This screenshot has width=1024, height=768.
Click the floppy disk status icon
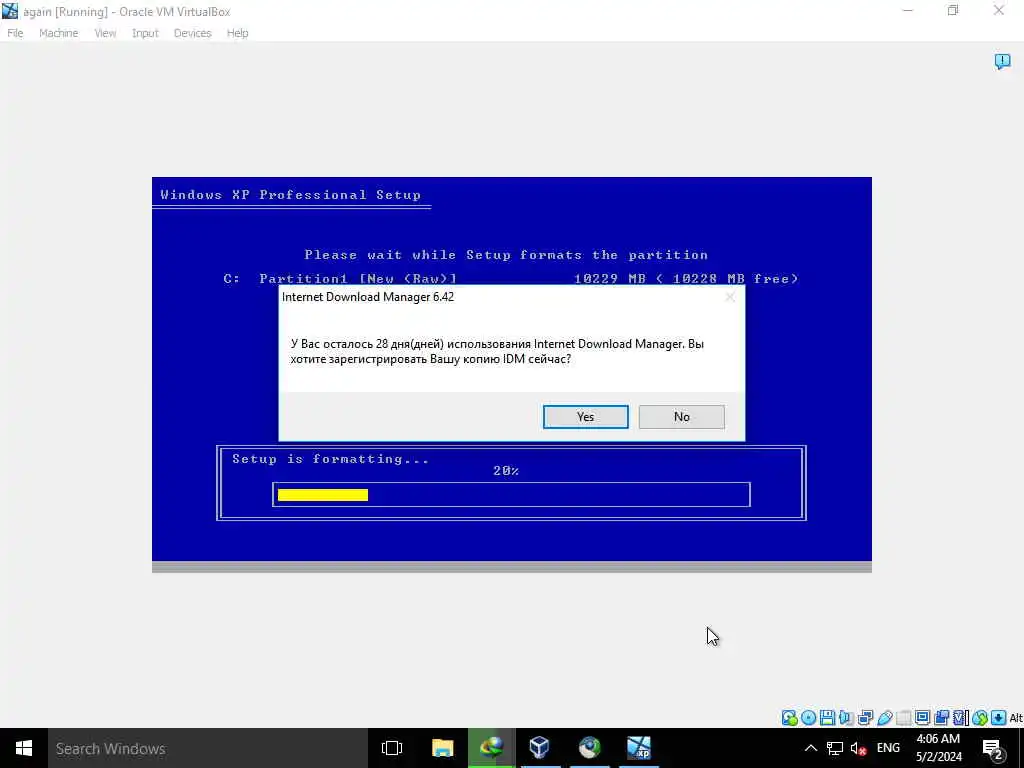[x=827, y=718]
